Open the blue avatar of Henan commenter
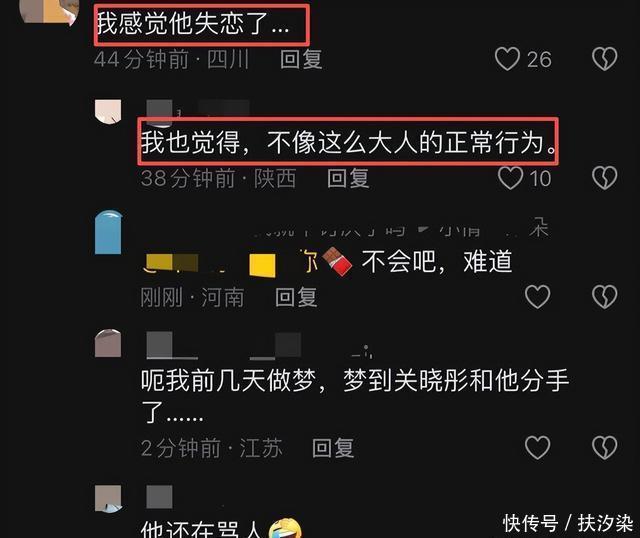 tap(108, 232)
